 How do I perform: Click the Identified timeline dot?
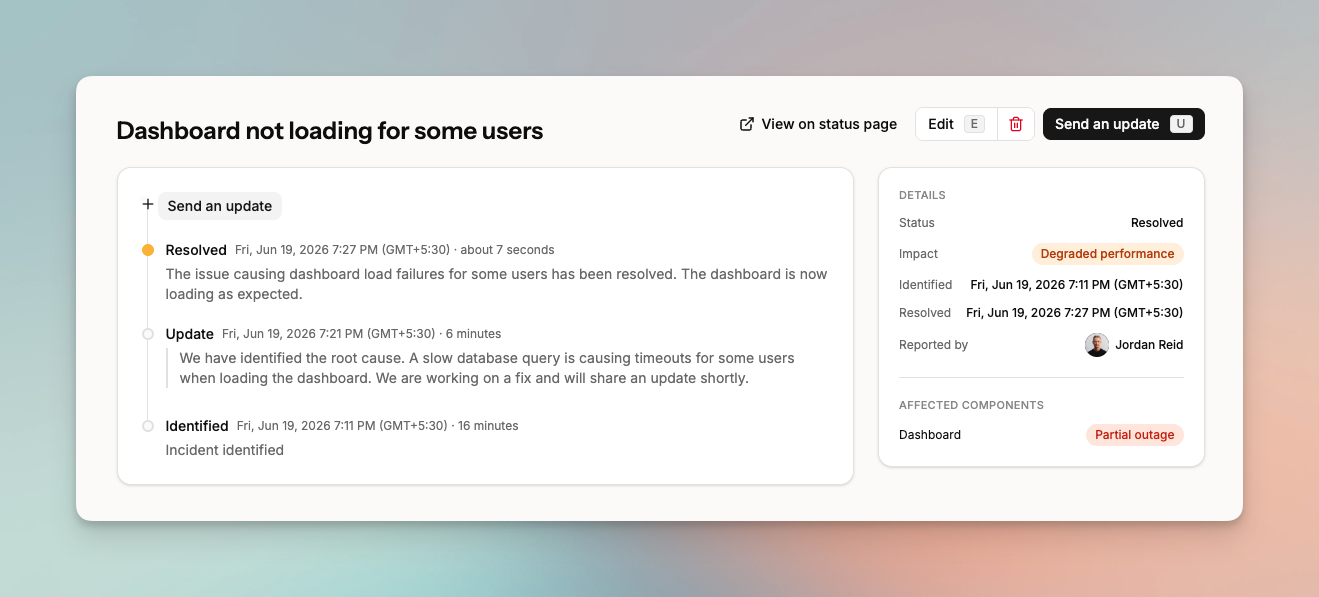148,426
